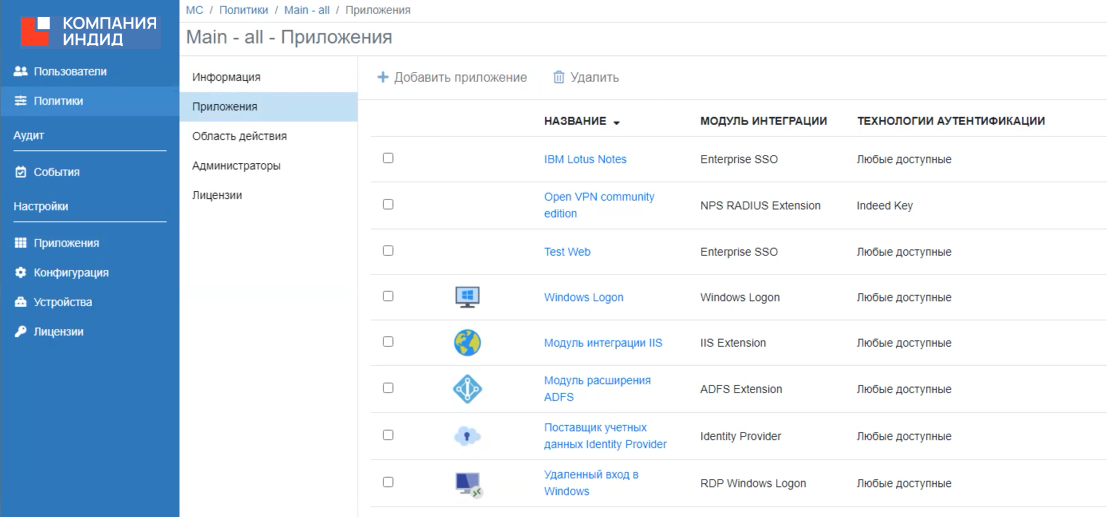Image resolution: width=1107 pixels, height=517 pixels.
Task: Select the Test Web row checkbox
Action: point(388,251)
